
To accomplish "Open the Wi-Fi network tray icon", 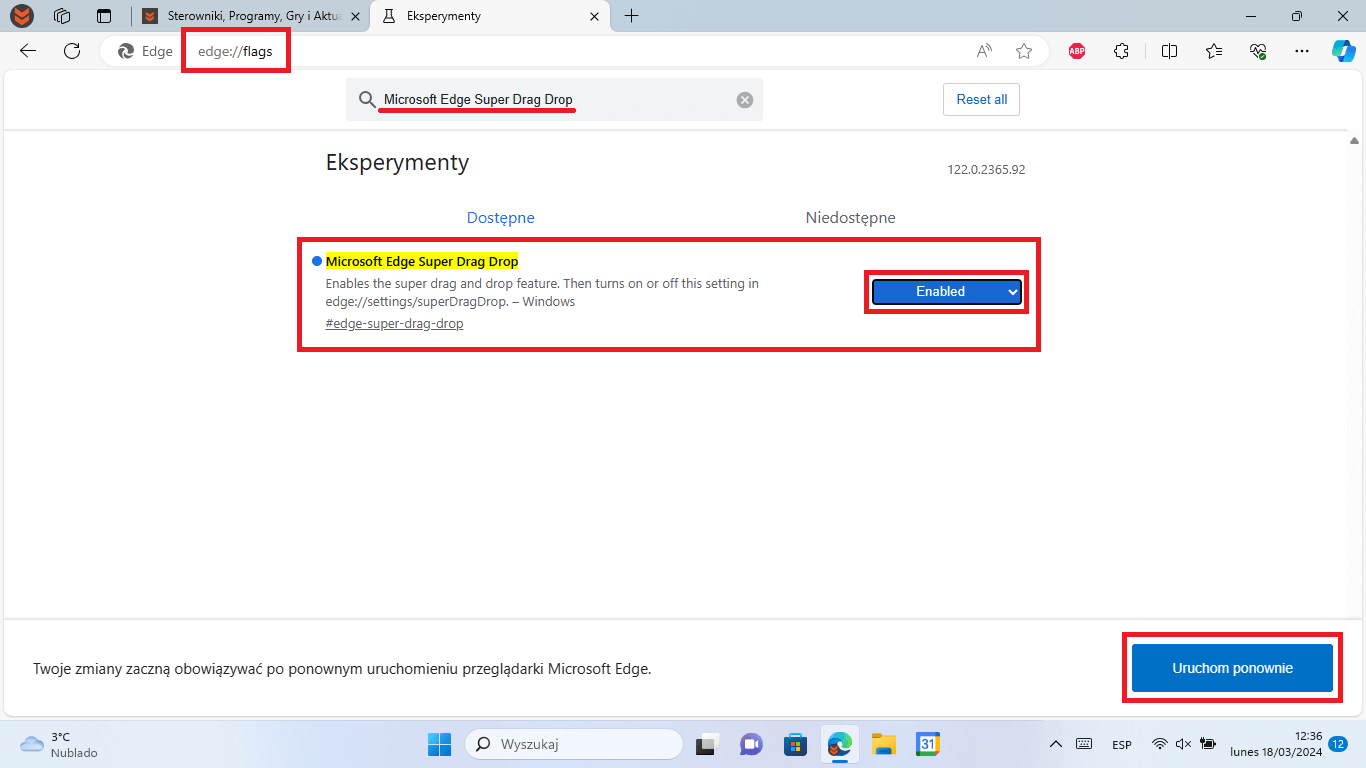I will (x=1160, y=744).
